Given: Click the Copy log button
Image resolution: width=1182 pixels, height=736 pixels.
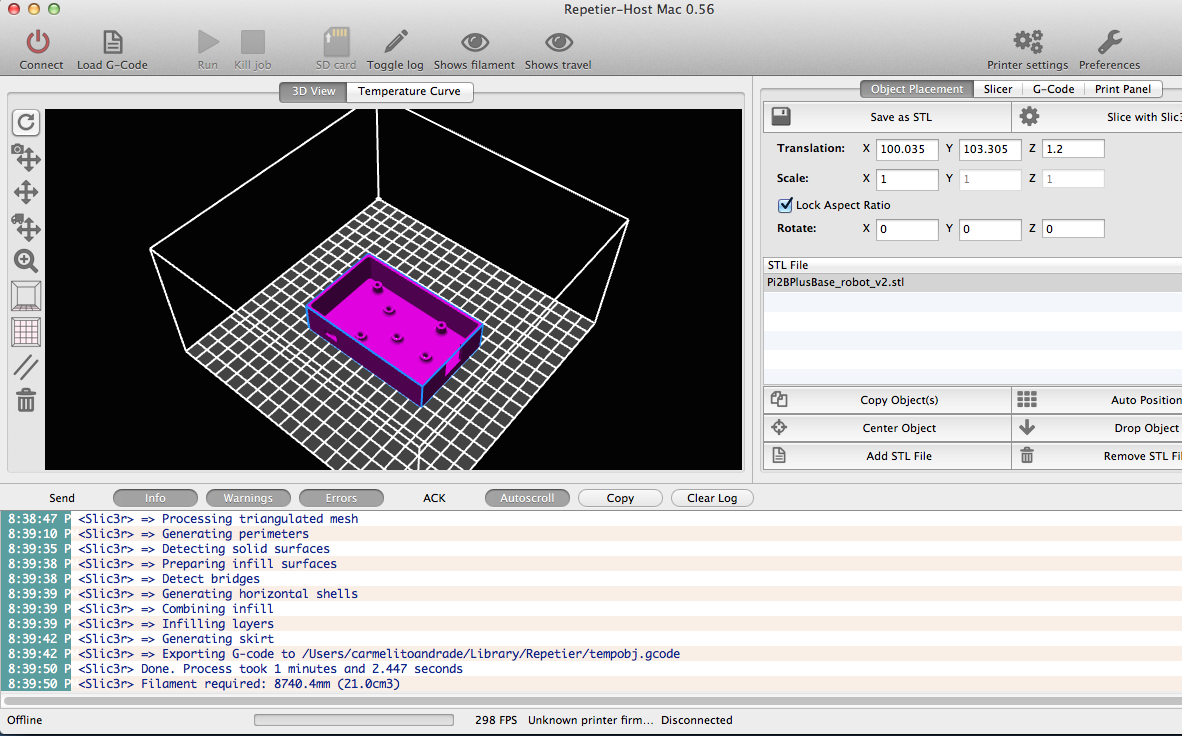Looking at the screenshot, I should (x=620, y=498).
